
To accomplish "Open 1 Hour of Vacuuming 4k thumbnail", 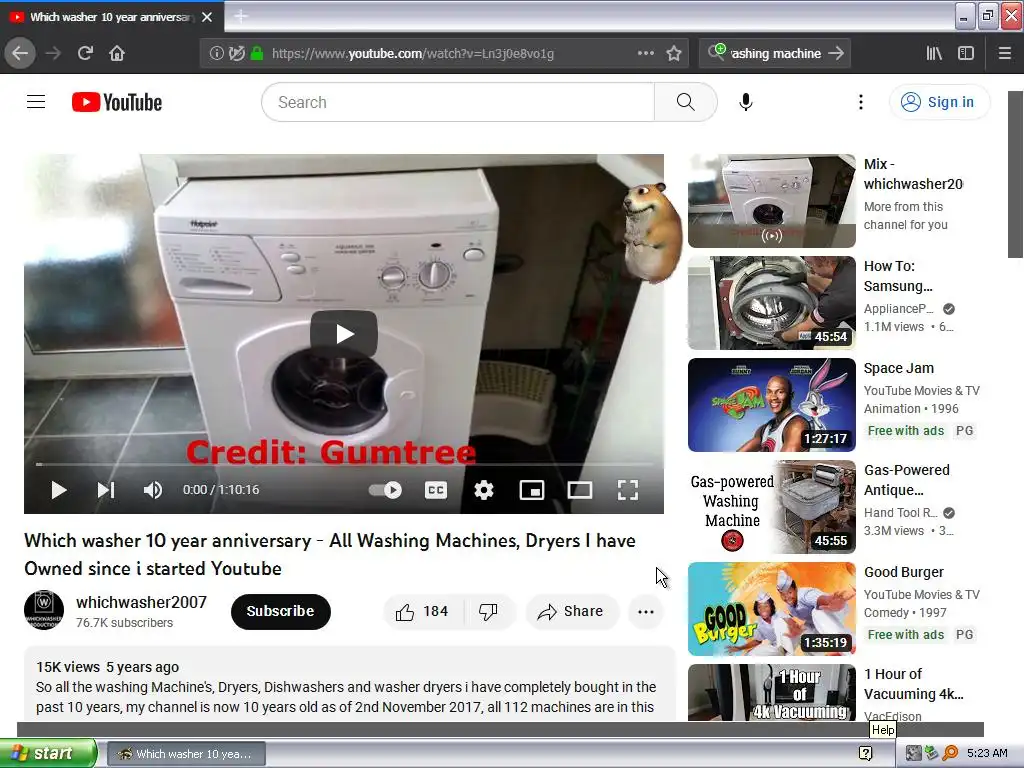I will pyautogui.click(x=771, y=692).
